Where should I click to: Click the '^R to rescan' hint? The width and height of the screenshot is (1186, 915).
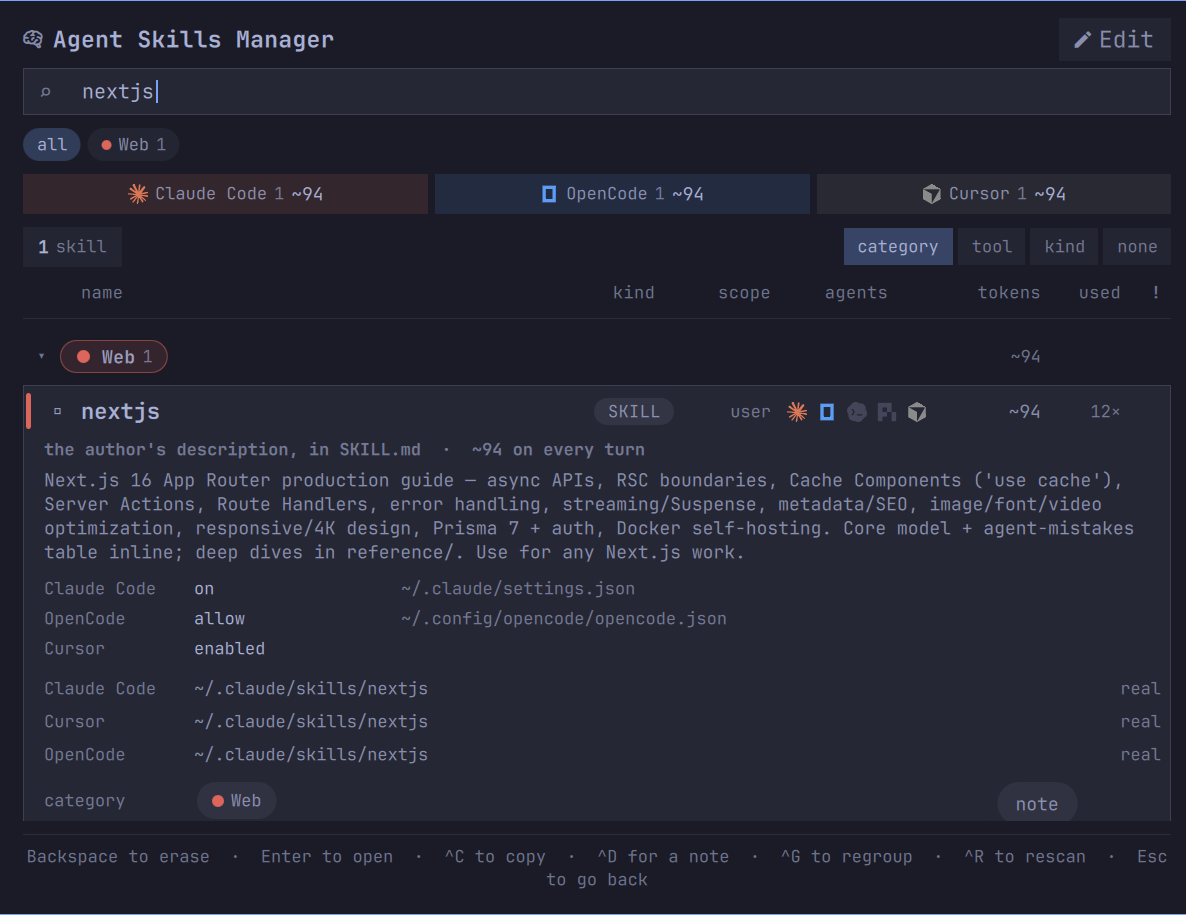click(1025, 857)
